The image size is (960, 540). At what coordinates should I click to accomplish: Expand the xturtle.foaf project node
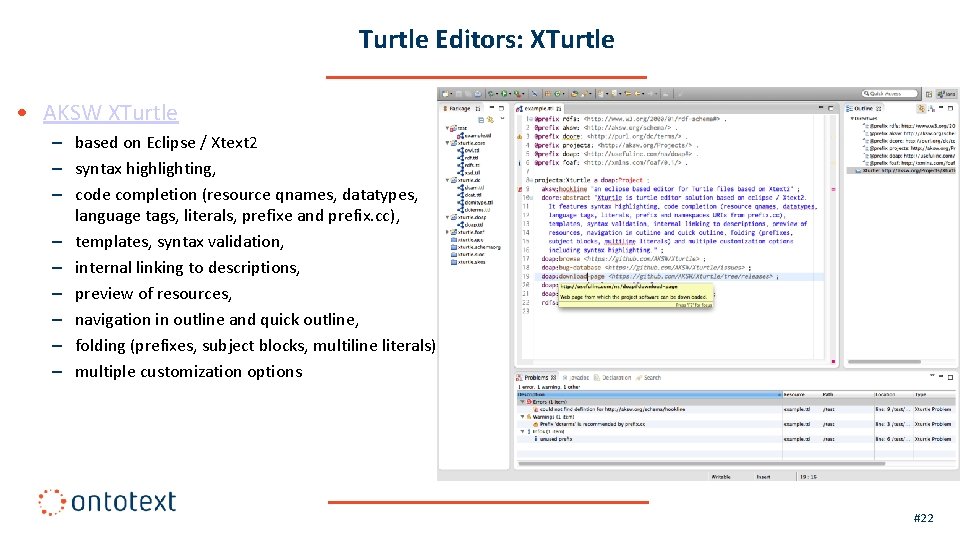tap(447, 232)
